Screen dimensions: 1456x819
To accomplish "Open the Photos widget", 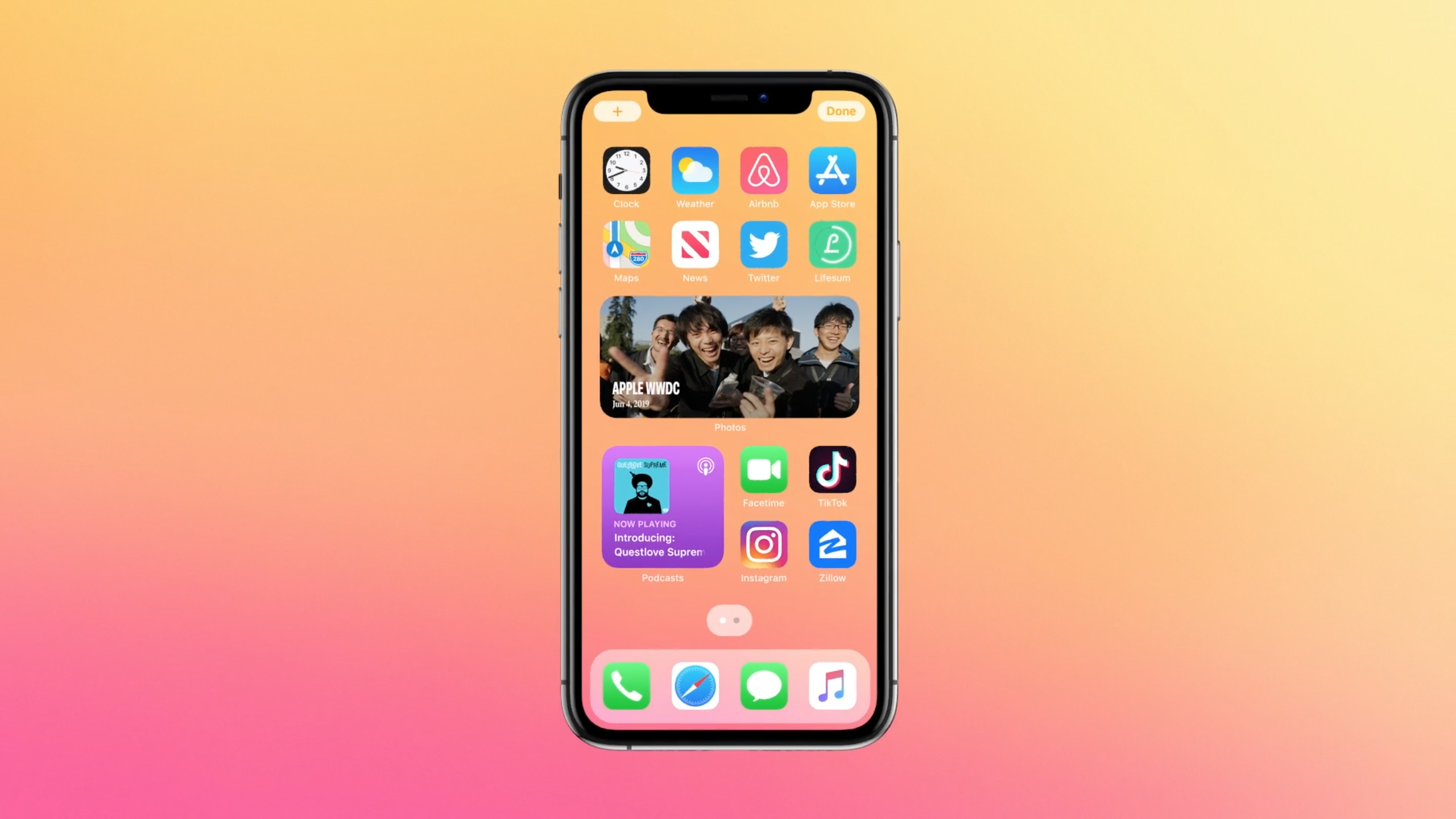I will pyautogui.click(x=729, y=357).
